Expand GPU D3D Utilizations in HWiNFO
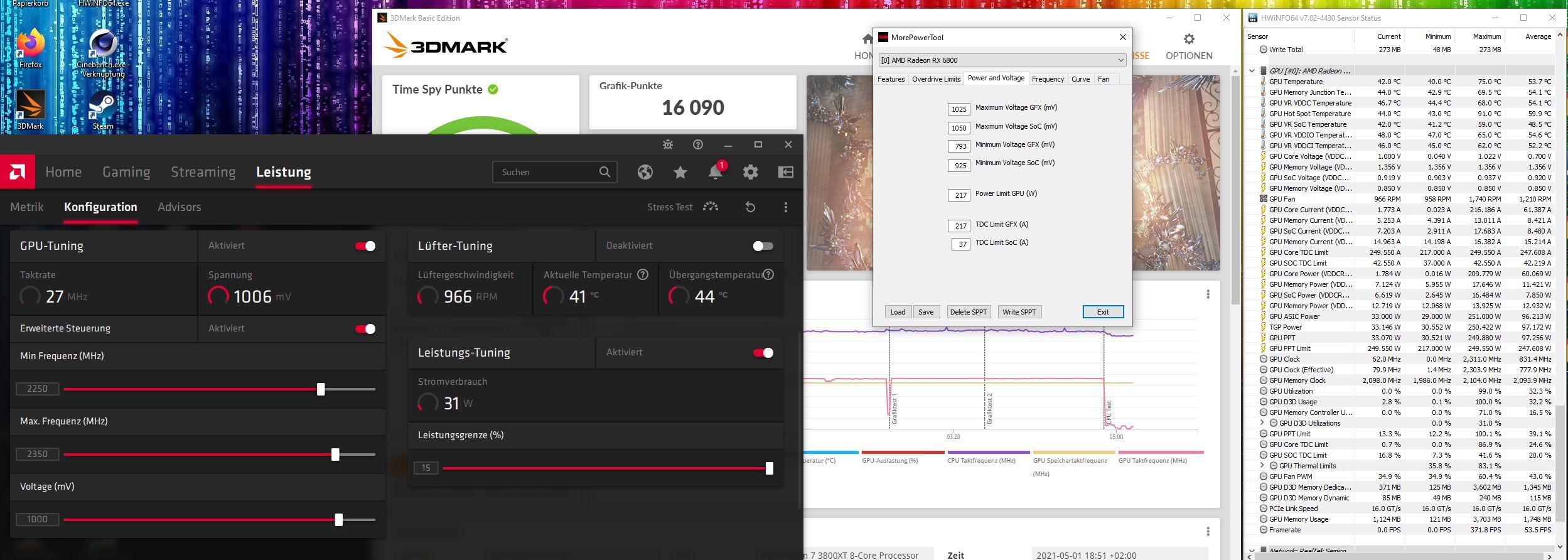Image resolution: width=1568 pixels, height=560 pixels. (1262, 423)
